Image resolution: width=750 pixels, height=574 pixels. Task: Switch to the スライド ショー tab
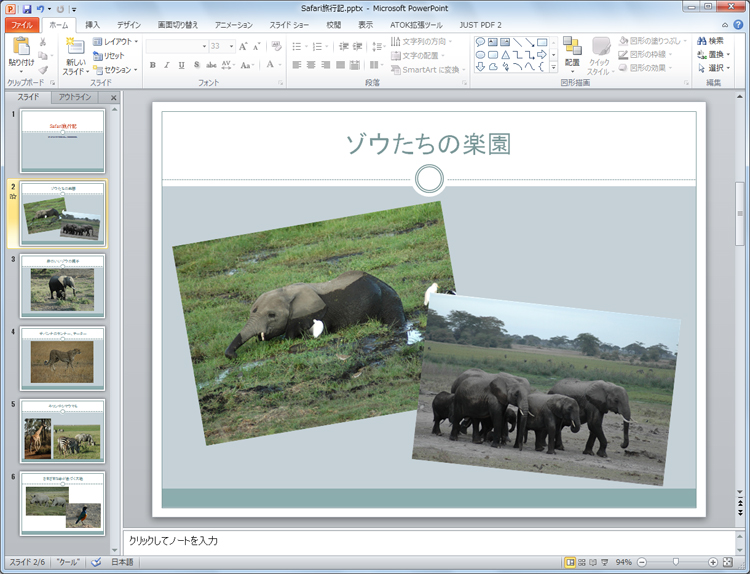pos(289,25)
